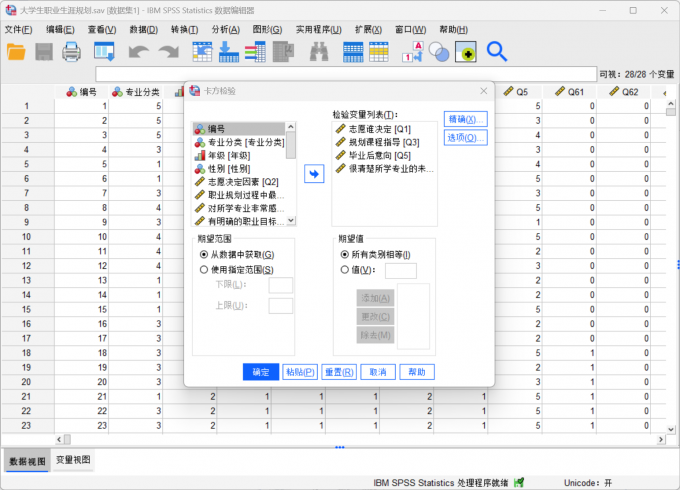Click the 重置 button
680x490 pixels.
pyautogui.click(x=340, y=372)
